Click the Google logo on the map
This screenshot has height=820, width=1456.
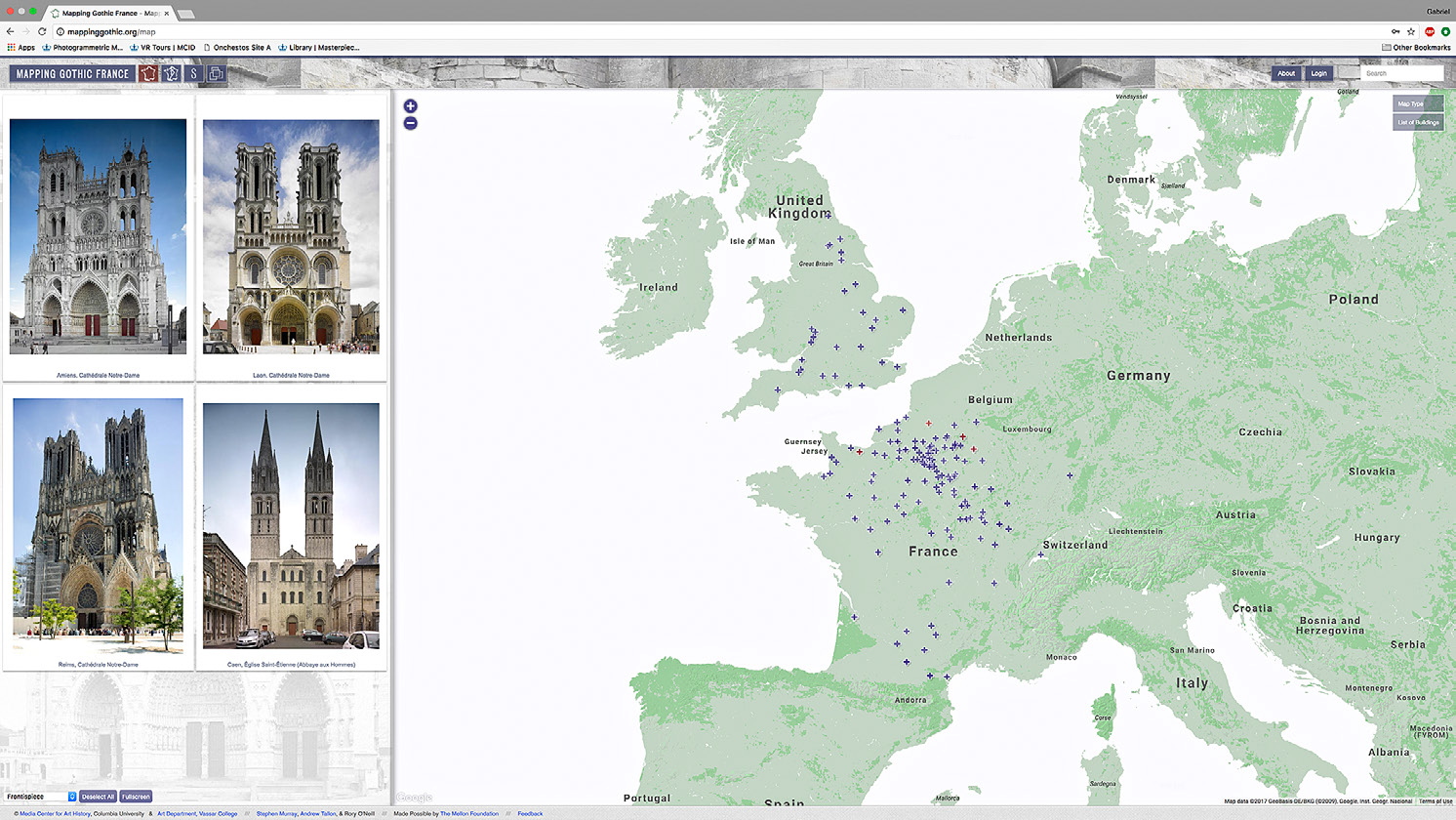click(415, 798)
